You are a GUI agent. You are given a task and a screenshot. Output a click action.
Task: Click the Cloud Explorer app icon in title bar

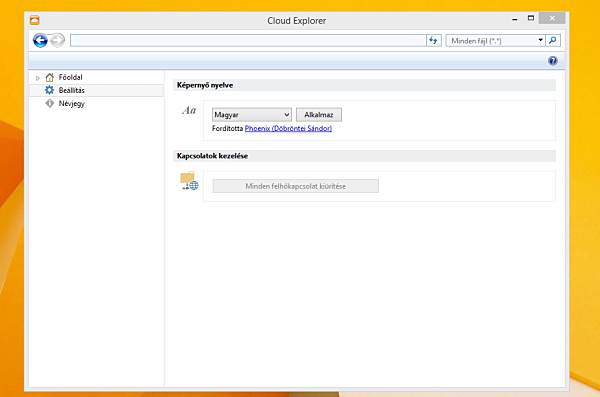point(34,20)
